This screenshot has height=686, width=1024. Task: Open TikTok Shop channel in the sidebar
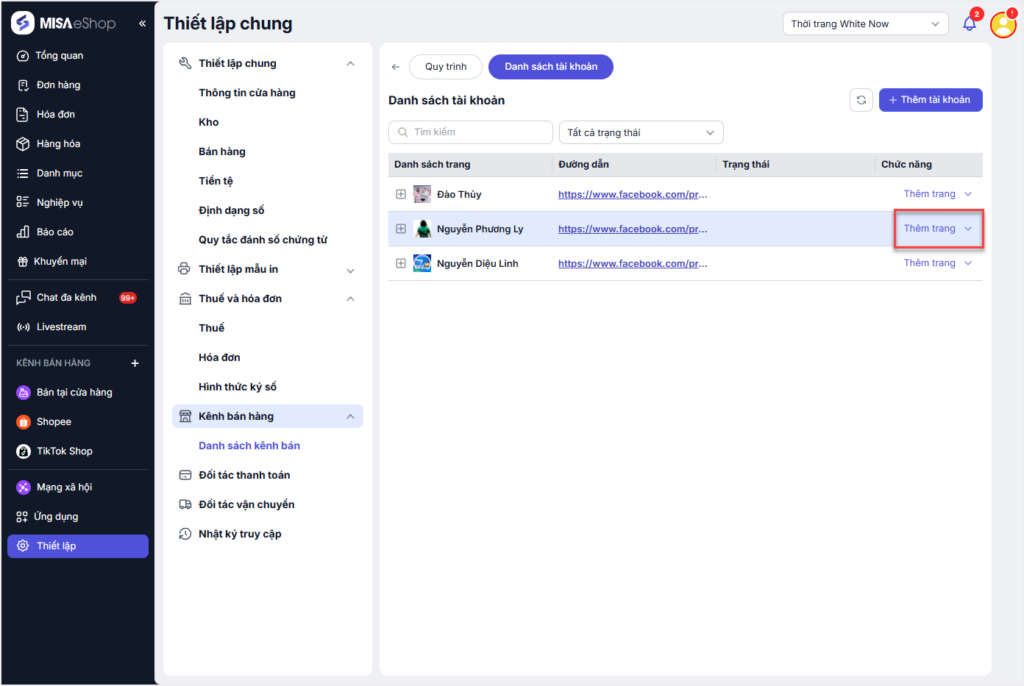pyautogui.click(x=64, y=451)
